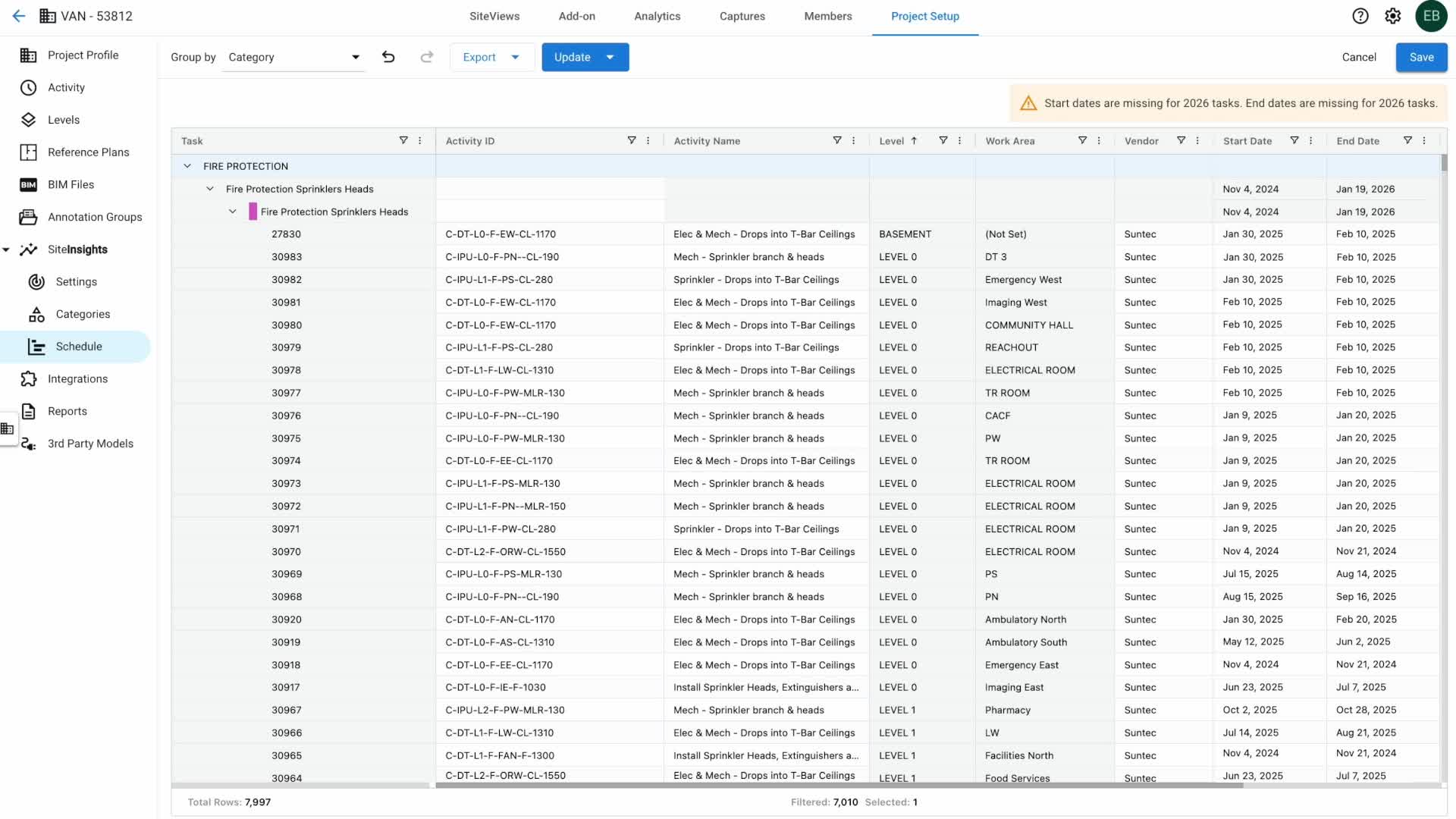Open Export dropdown arrow
Screen dimensions: 1456x819
pyautogui.click(x=516, y=57)
